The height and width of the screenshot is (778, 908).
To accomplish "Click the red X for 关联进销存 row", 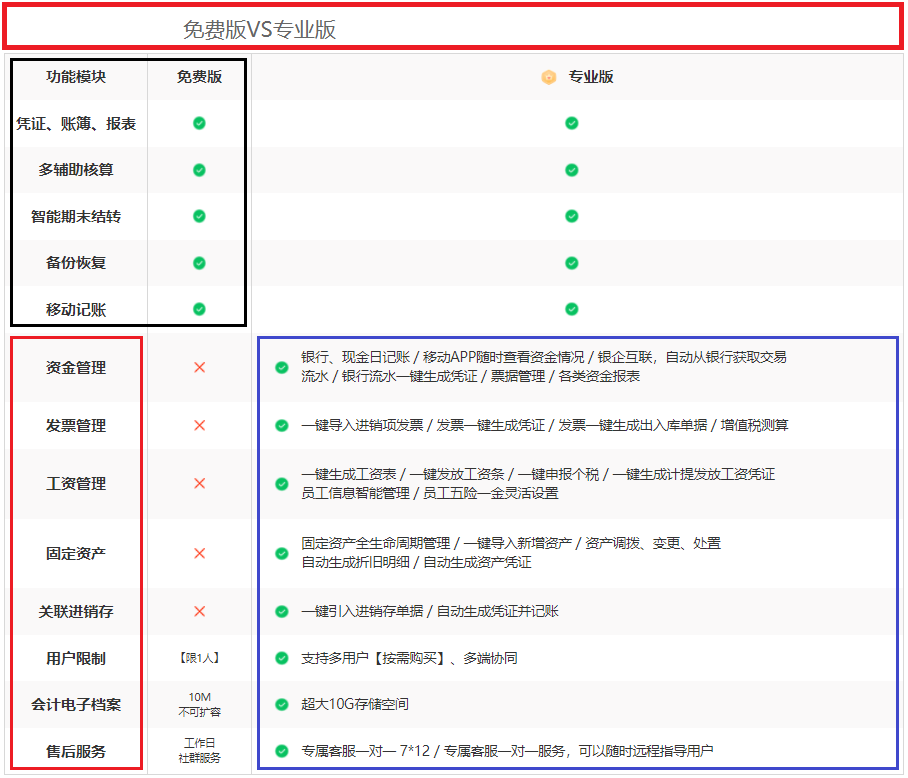I will tap(199, 611).
